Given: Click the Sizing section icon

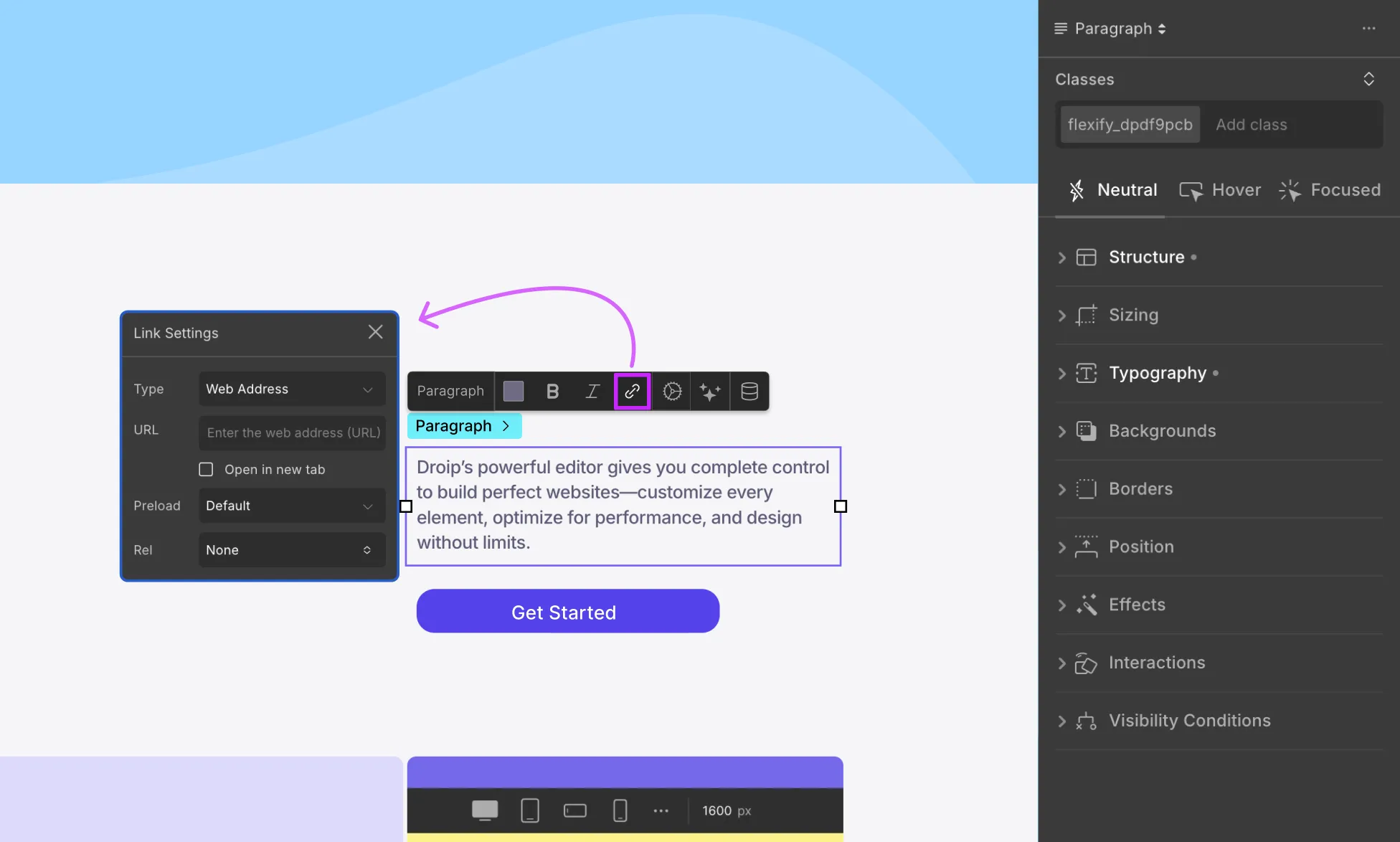Looking at the screenshot, I should point(1086,315).
